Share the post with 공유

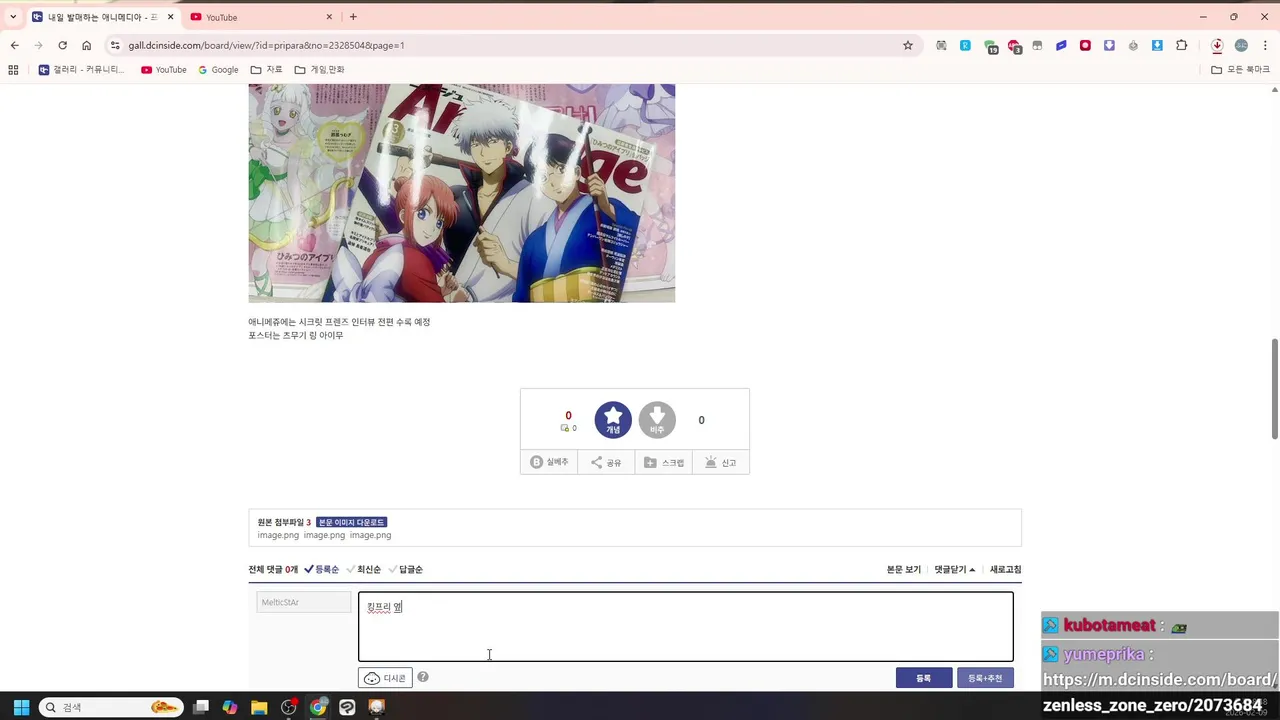606,462
